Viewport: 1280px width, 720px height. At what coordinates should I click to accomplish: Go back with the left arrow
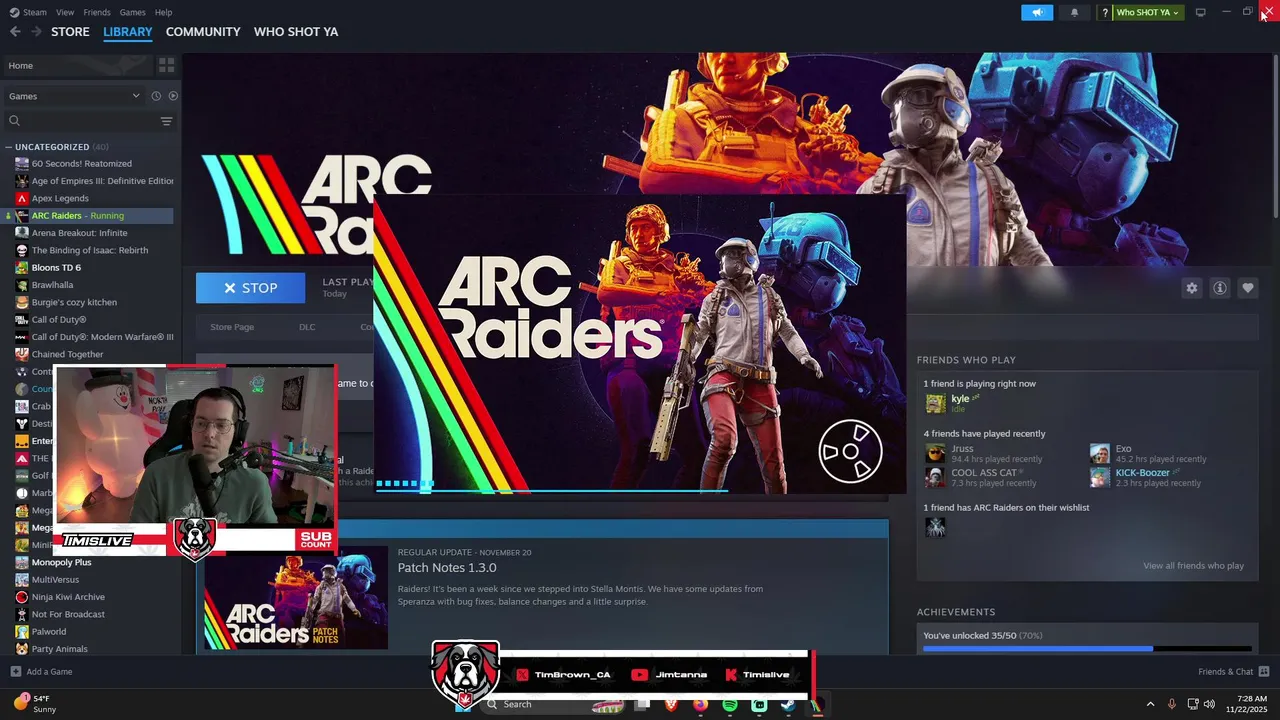point(15,32)
